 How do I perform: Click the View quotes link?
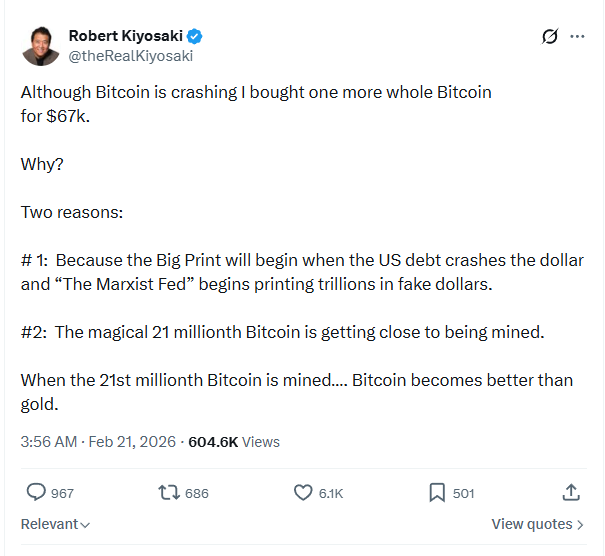coord(532,524)
